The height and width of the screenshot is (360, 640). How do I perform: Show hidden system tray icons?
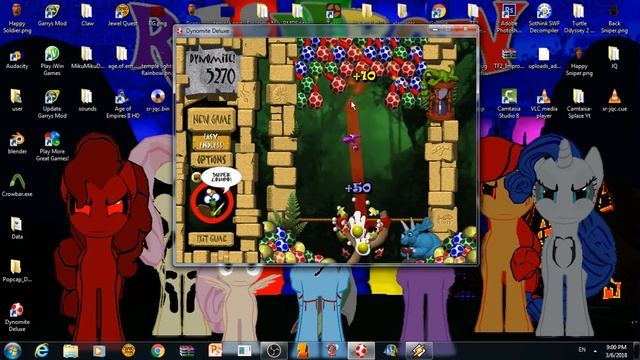595,351
